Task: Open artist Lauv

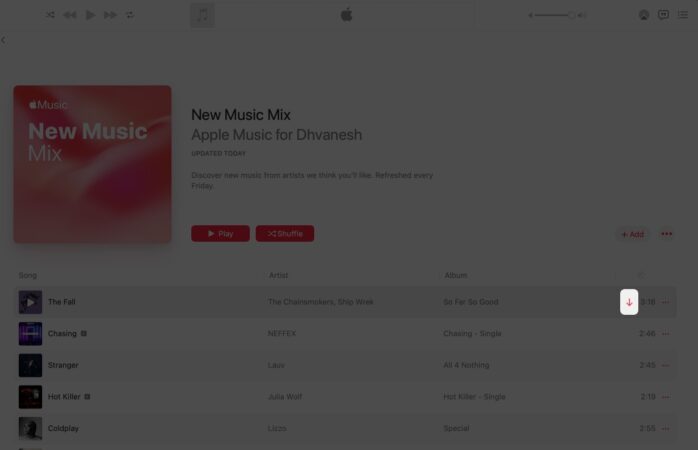Action: tap(276, 365)
